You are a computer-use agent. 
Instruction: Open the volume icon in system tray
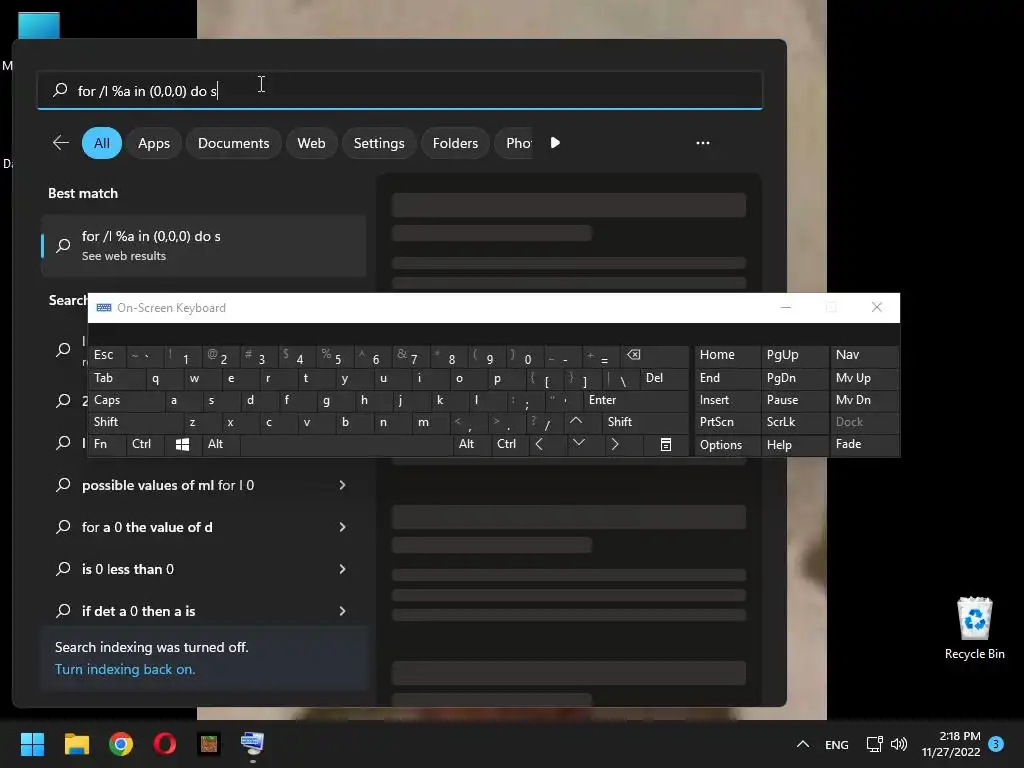pos(899,744)
